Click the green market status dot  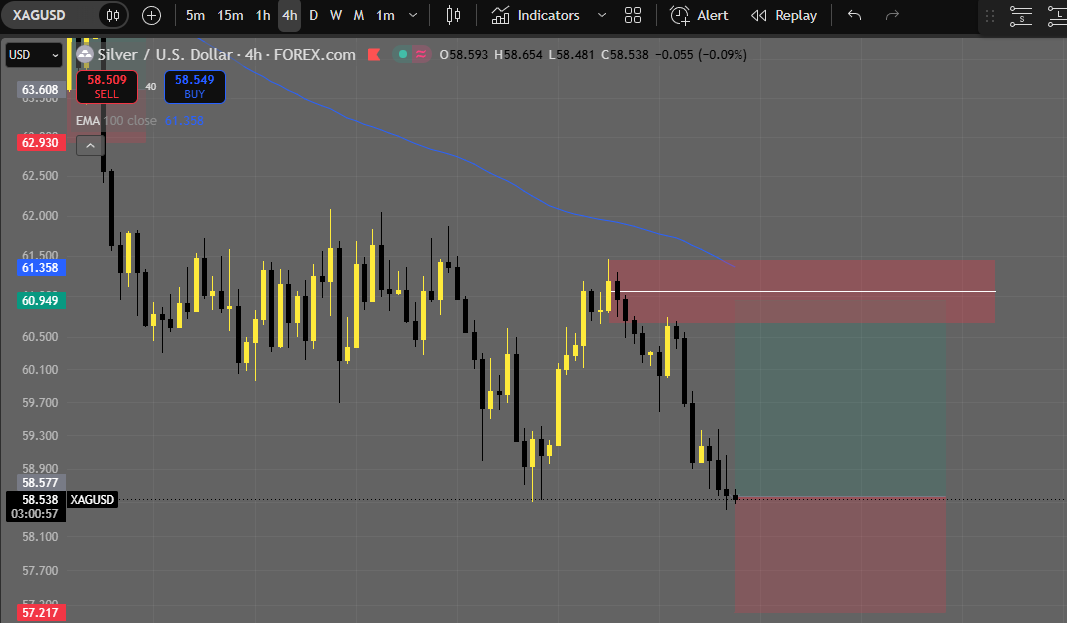pos(403,54)
